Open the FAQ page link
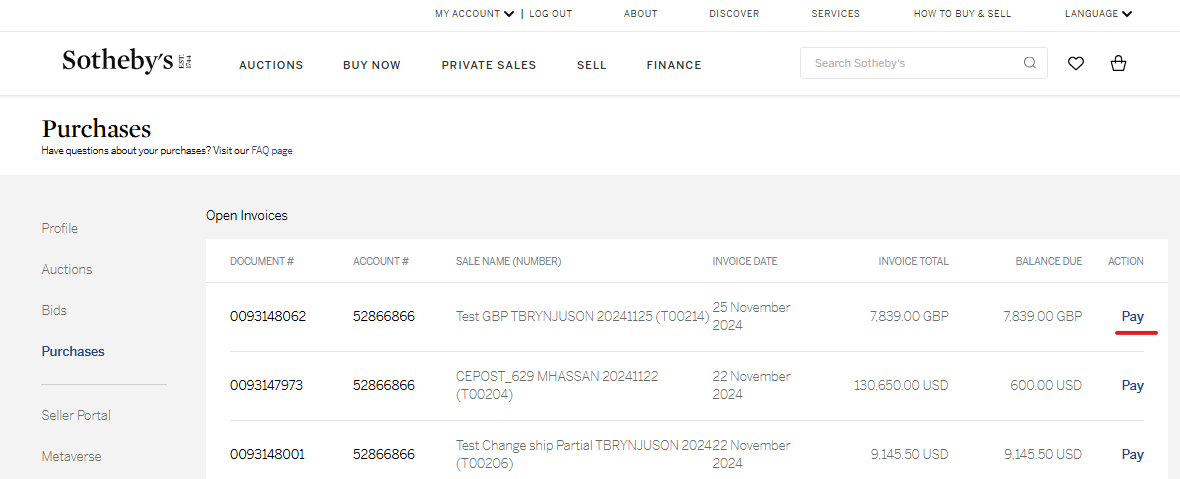 pos(272,150)
